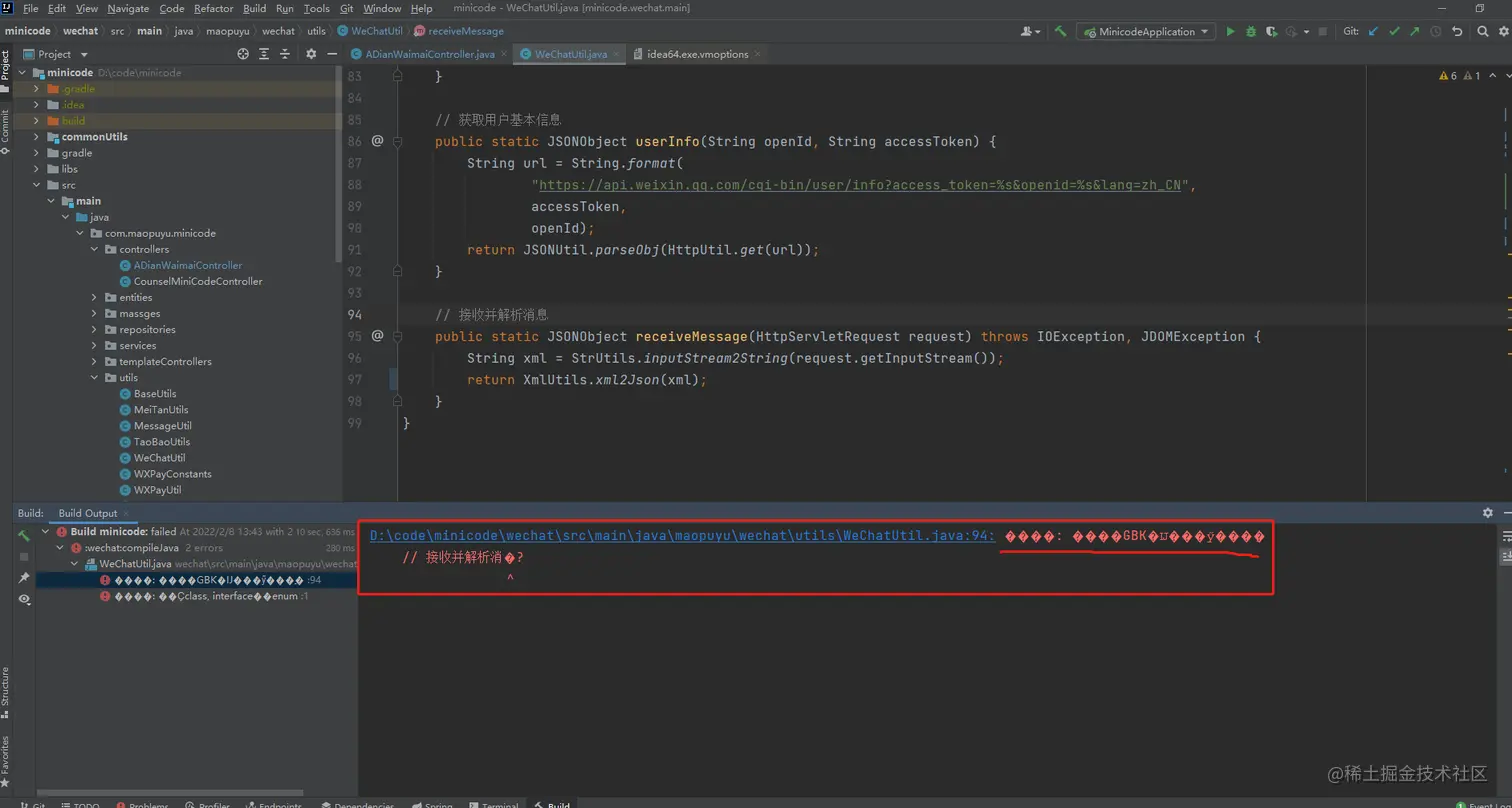The image size is (1512, 808).
Task: Select ADianWaimaiController in project tree
Action: click(188, 265)
